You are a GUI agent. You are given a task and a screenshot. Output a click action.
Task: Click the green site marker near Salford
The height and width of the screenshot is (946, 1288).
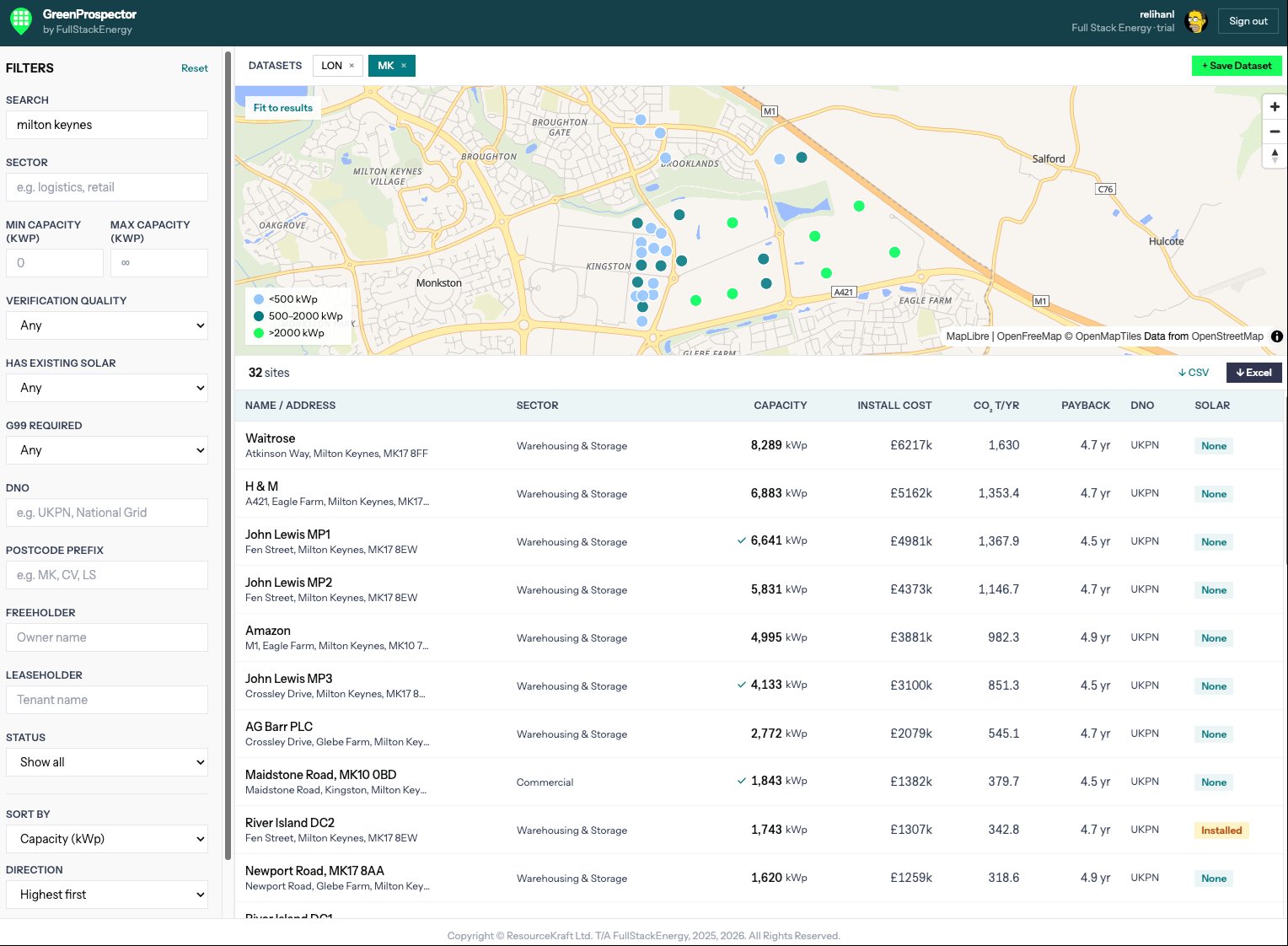859,206
